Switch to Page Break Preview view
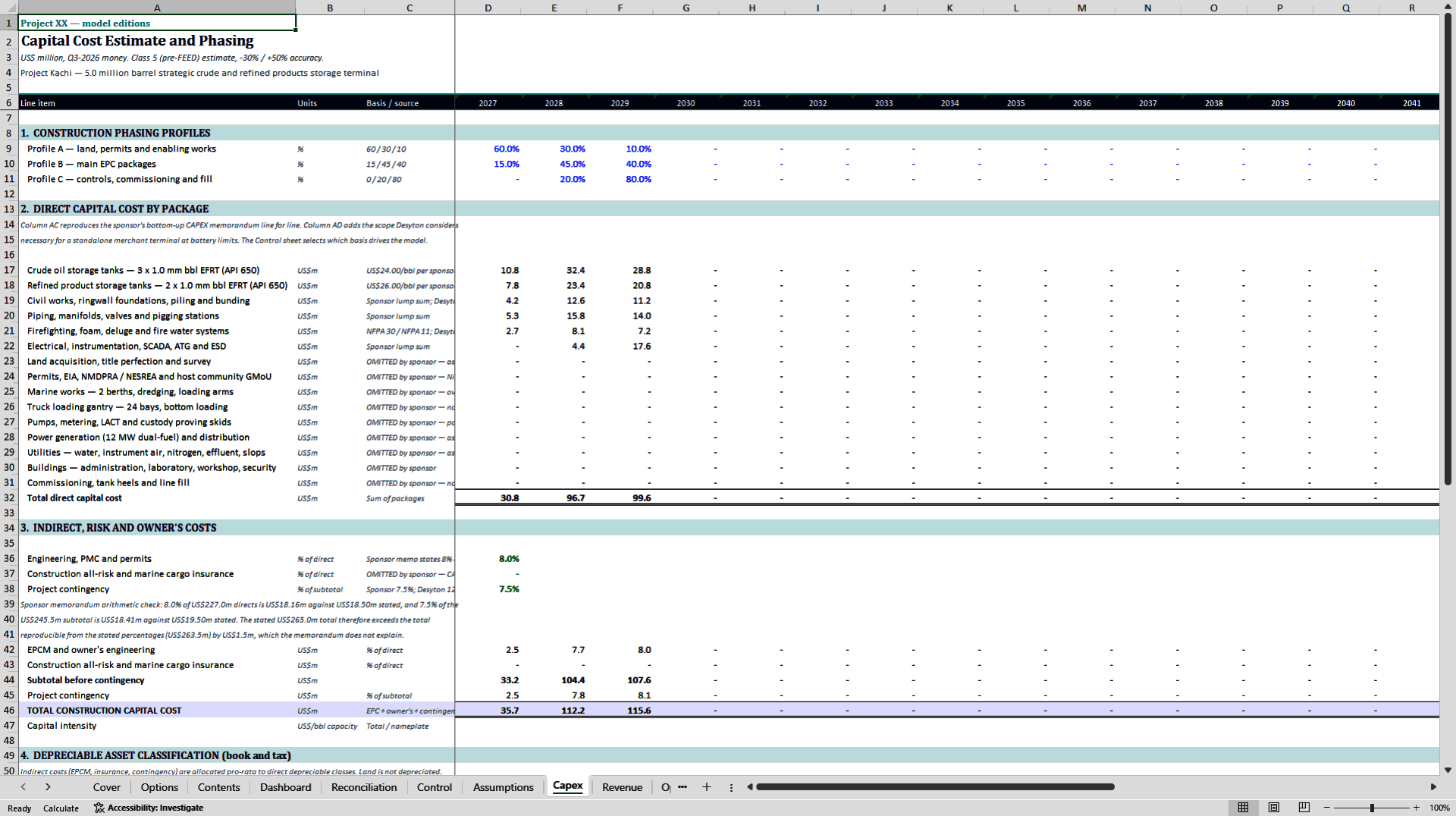Image resolution: width=1456 pixels, height=816 pixels. pyautogui.click(x=1304, y=808)
